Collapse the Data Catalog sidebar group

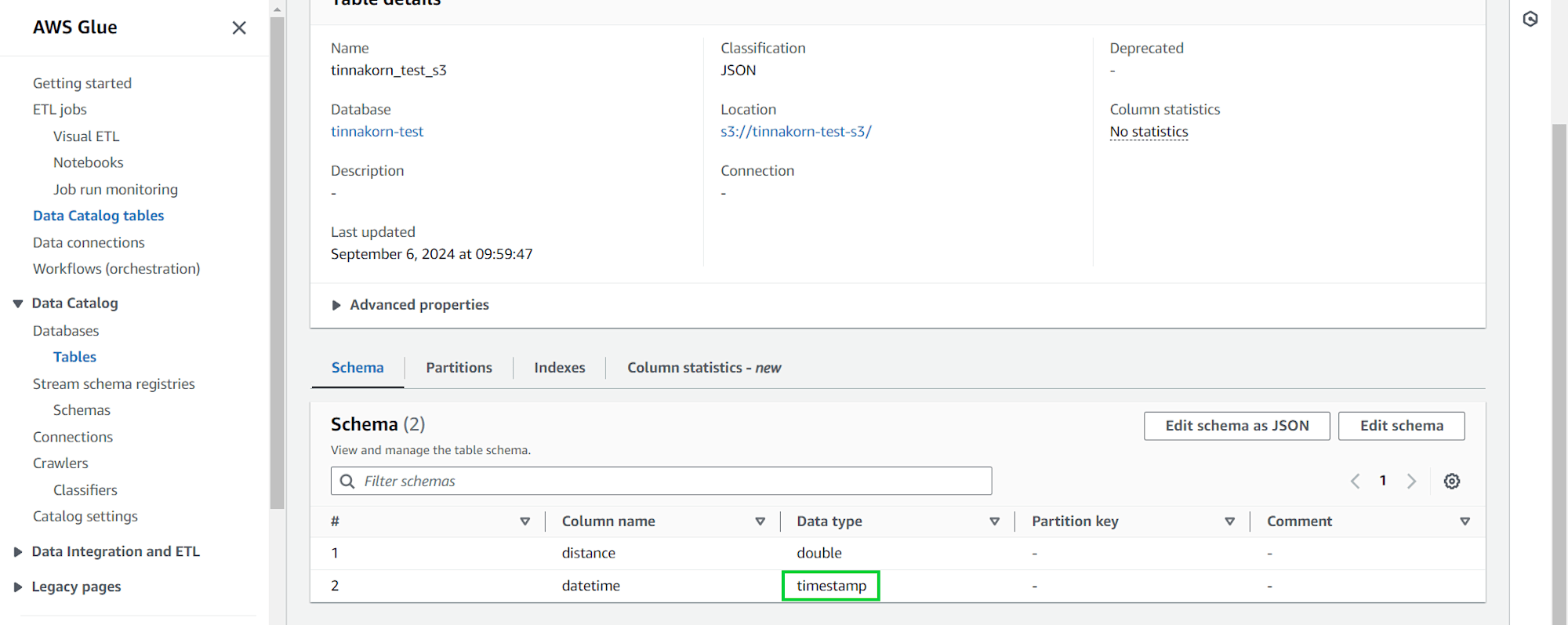18,303
